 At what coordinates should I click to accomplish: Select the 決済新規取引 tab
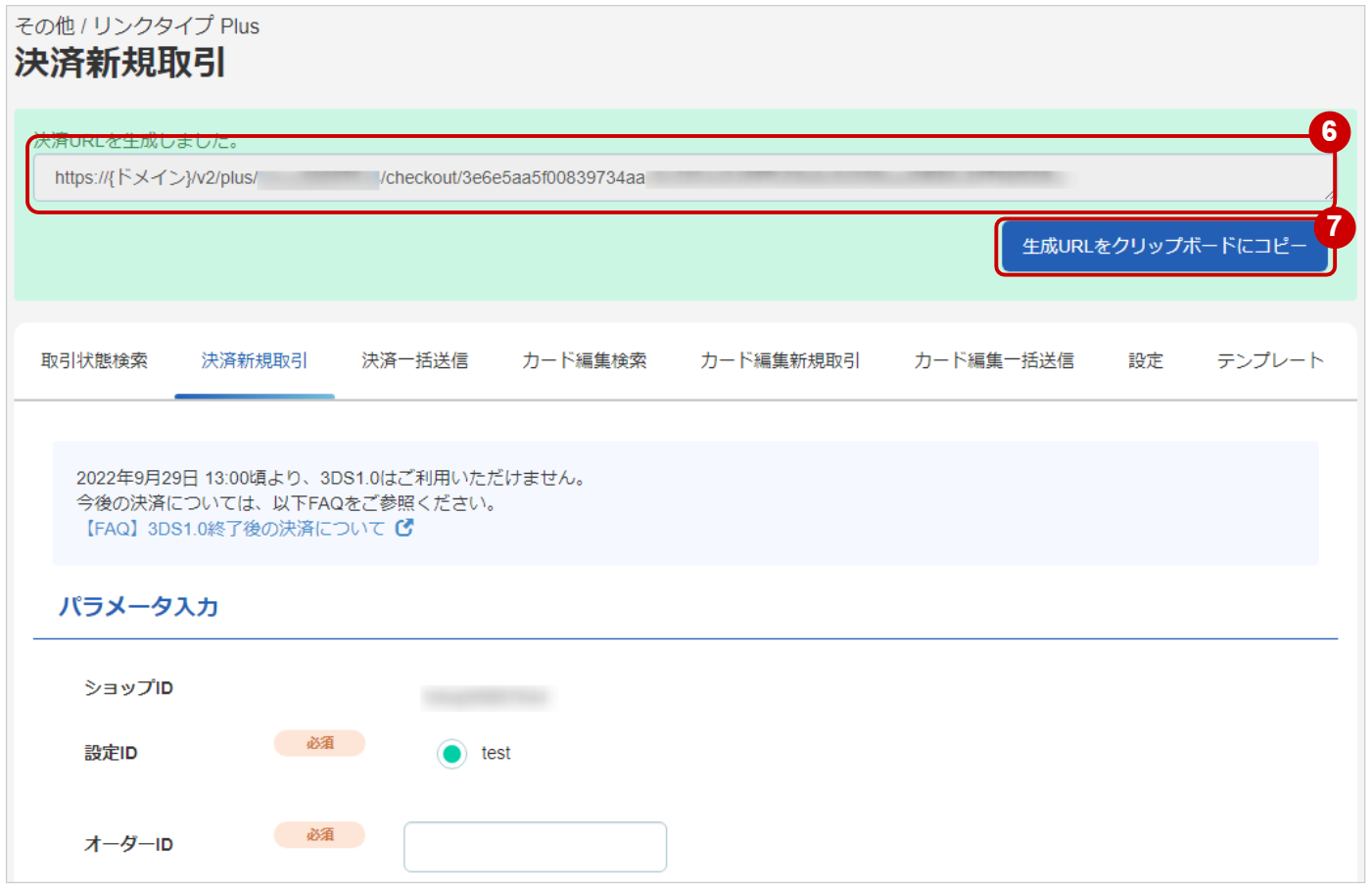tap(255, 360)
